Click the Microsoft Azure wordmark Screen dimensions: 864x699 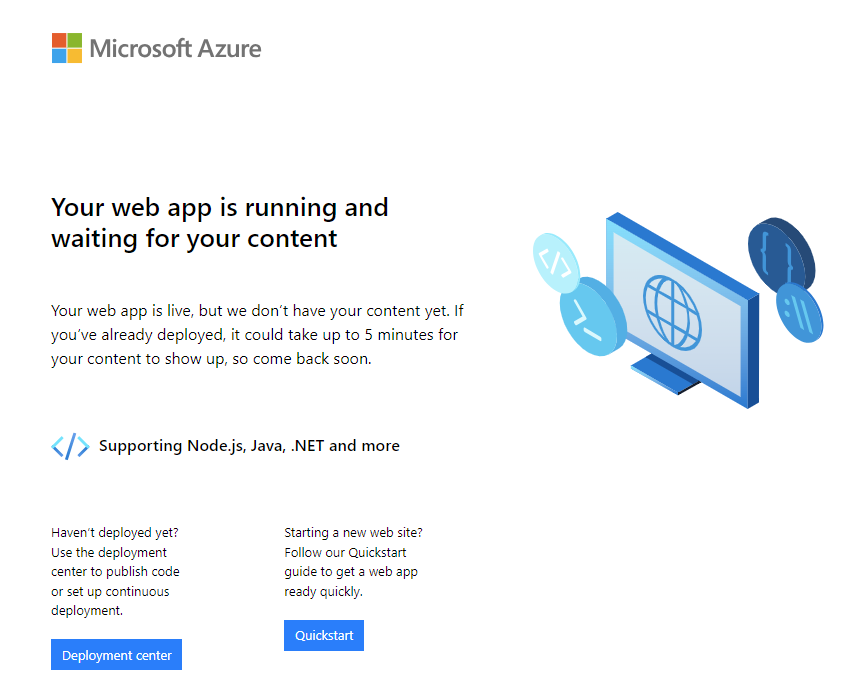click(x=175, y=47)
